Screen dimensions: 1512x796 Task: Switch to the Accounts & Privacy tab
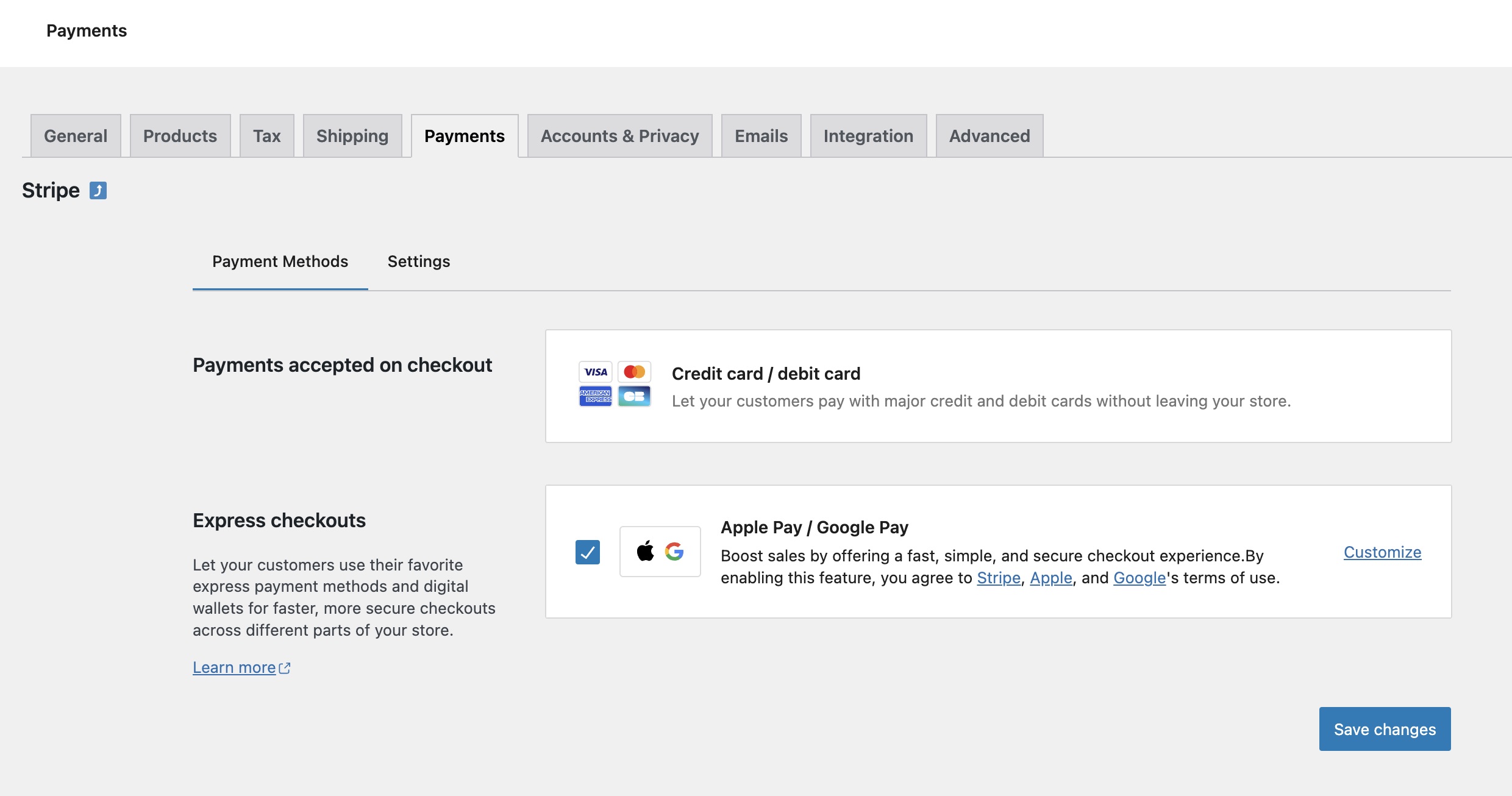[619, 135]
